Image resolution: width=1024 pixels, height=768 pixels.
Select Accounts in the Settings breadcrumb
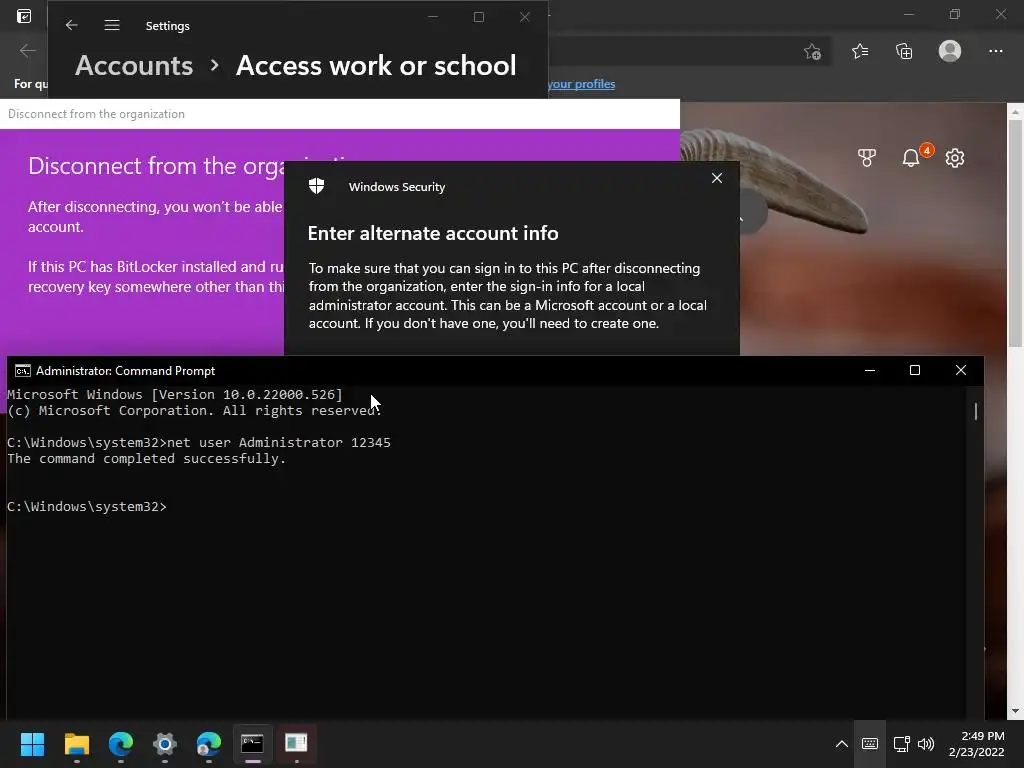pyautogui.click(x=134, y=65)
